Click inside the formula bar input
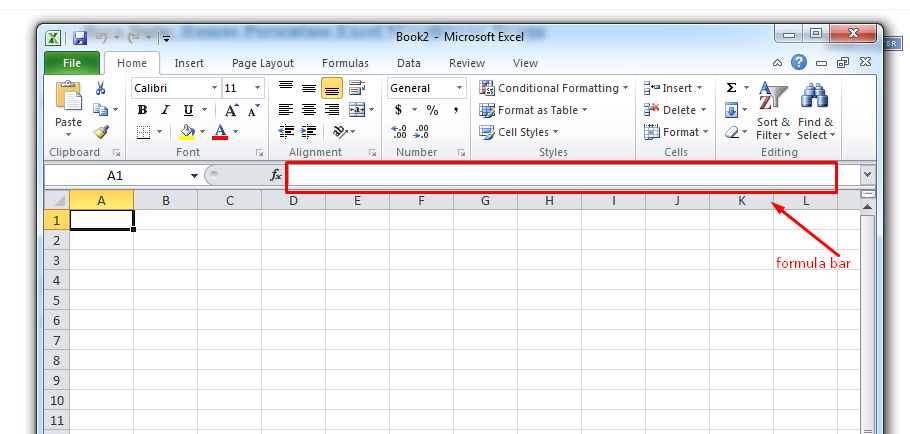This screenshot has height=434, width=910. 561,176
